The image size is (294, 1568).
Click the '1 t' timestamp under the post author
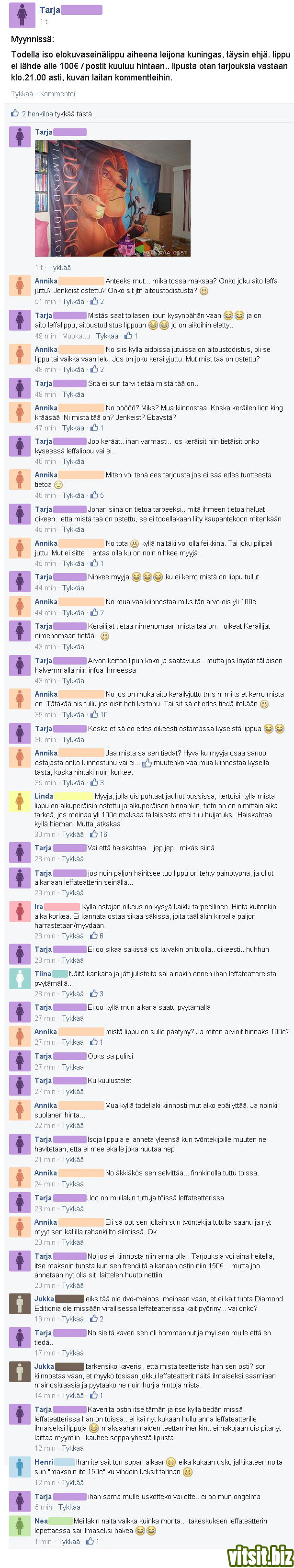[x=44, y=21]
